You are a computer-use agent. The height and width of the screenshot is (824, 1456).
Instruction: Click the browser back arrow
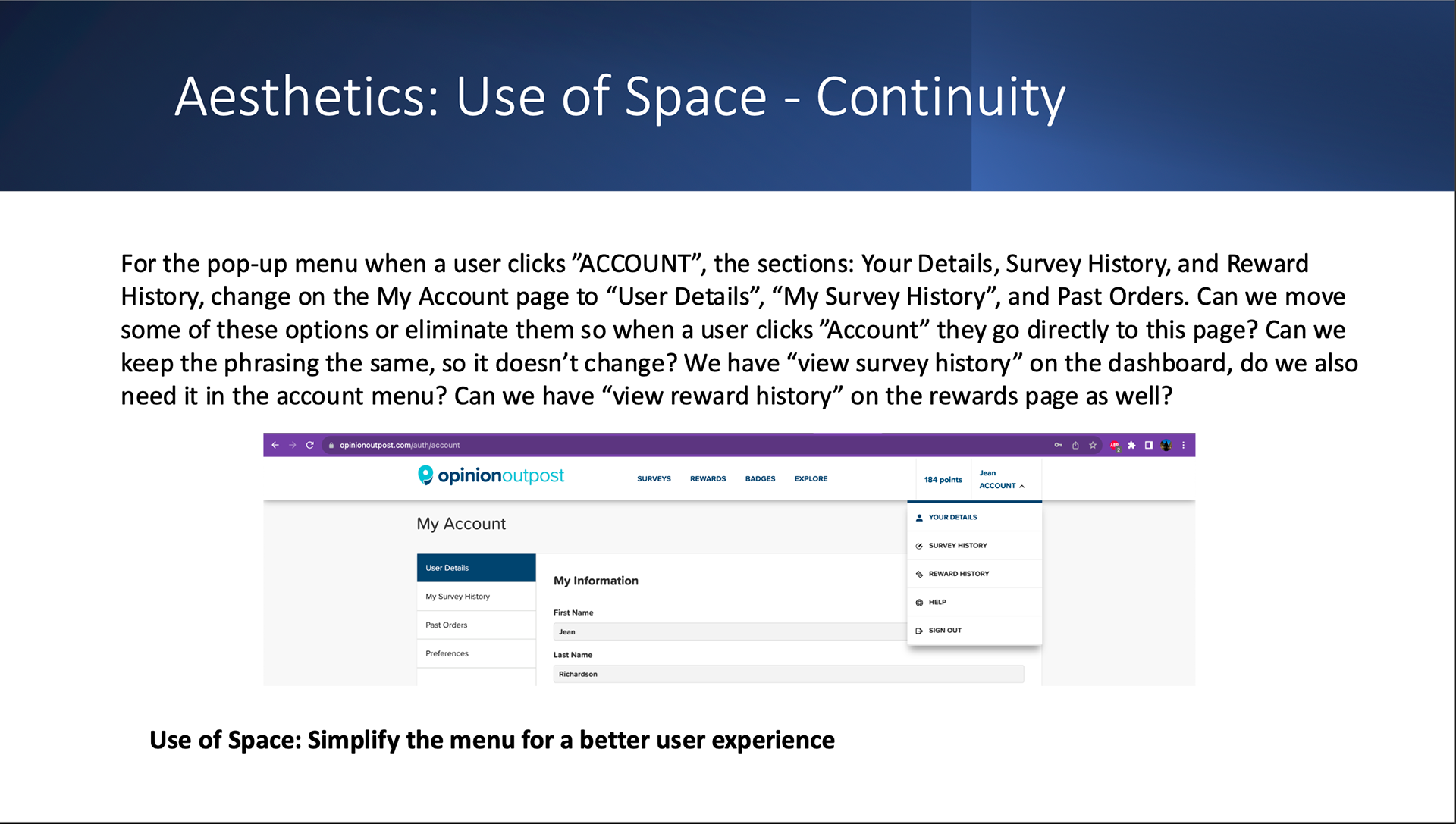[x=275, y=445]
